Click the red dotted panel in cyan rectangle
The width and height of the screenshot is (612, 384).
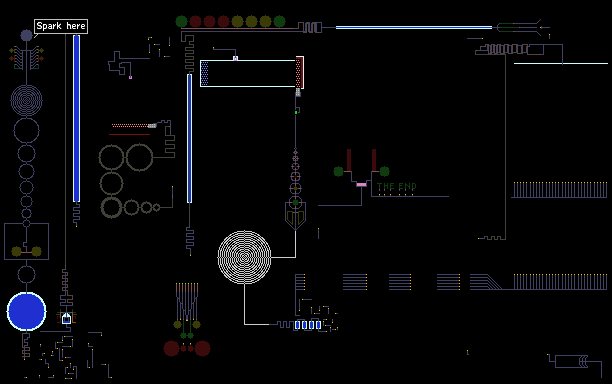299,73
